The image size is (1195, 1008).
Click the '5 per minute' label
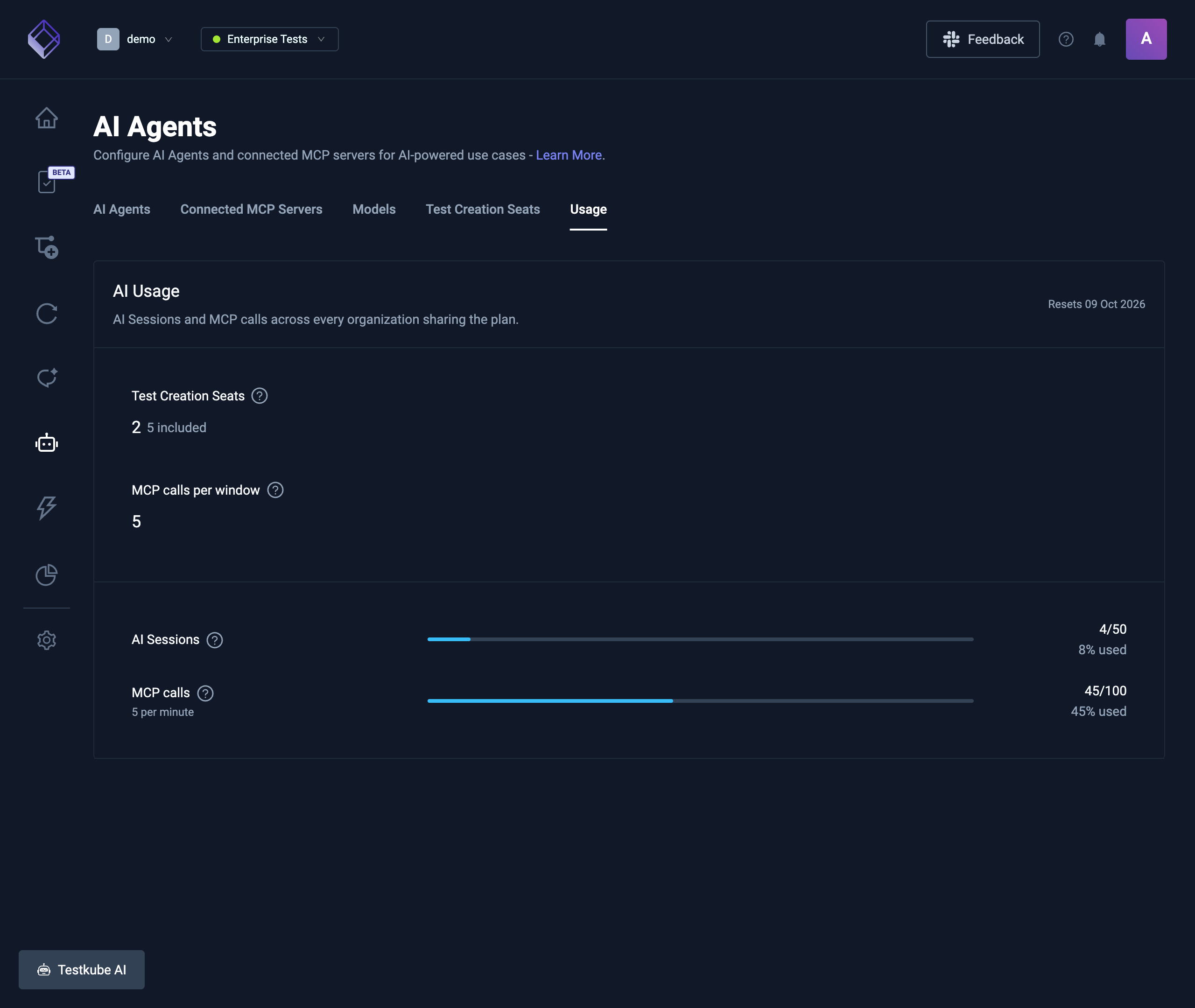[x=163, y=712]
